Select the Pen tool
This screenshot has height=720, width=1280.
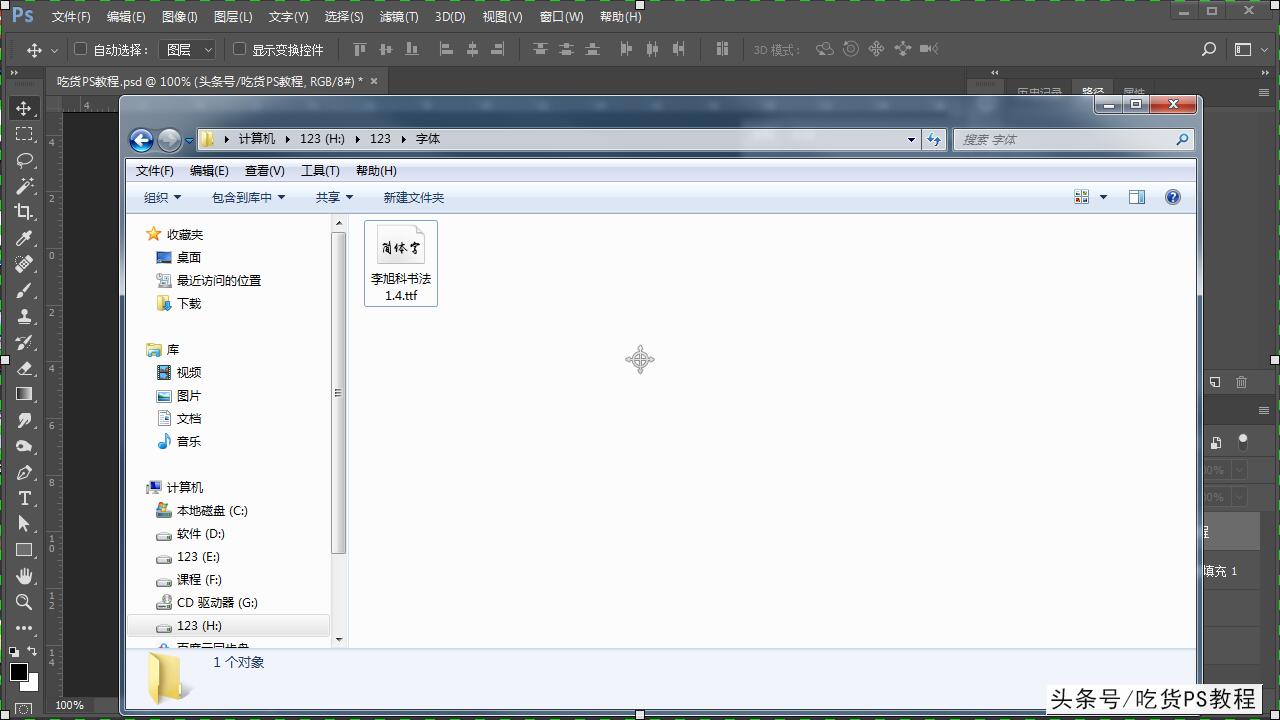point(24,472)
